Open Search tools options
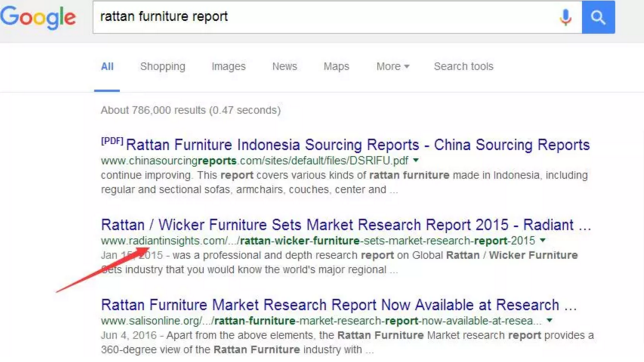 coord(464,67)
